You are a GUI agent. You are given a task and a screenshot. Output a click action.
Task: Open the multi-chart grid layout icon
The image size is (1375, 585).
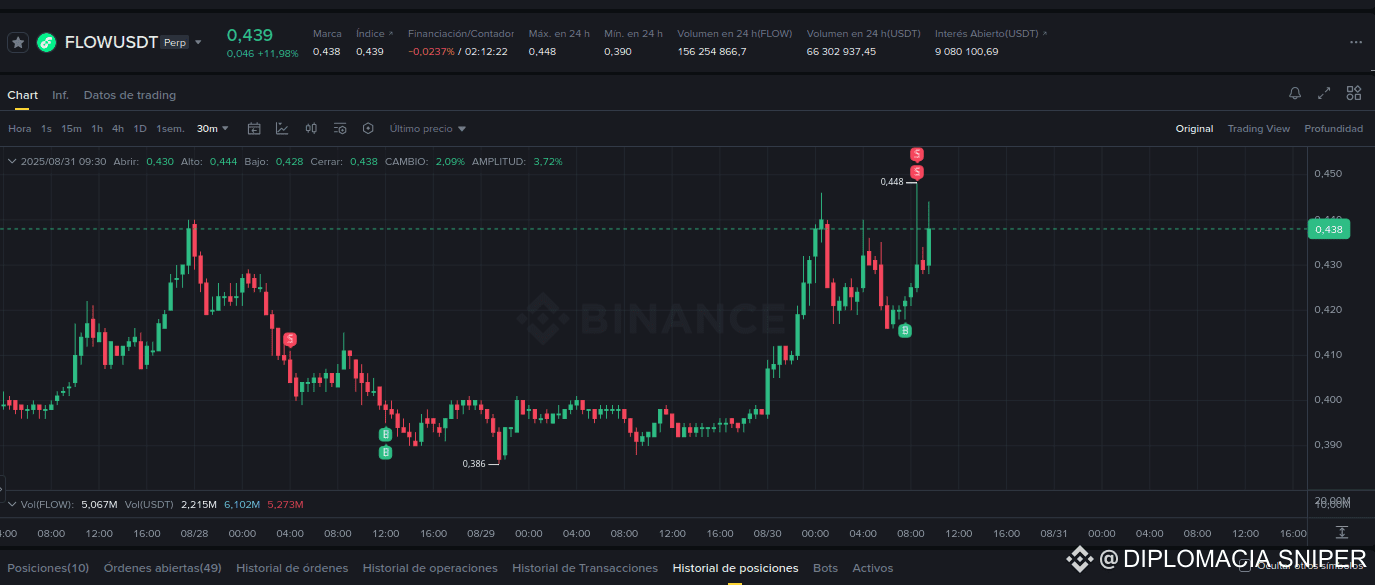coord(1354,94)
